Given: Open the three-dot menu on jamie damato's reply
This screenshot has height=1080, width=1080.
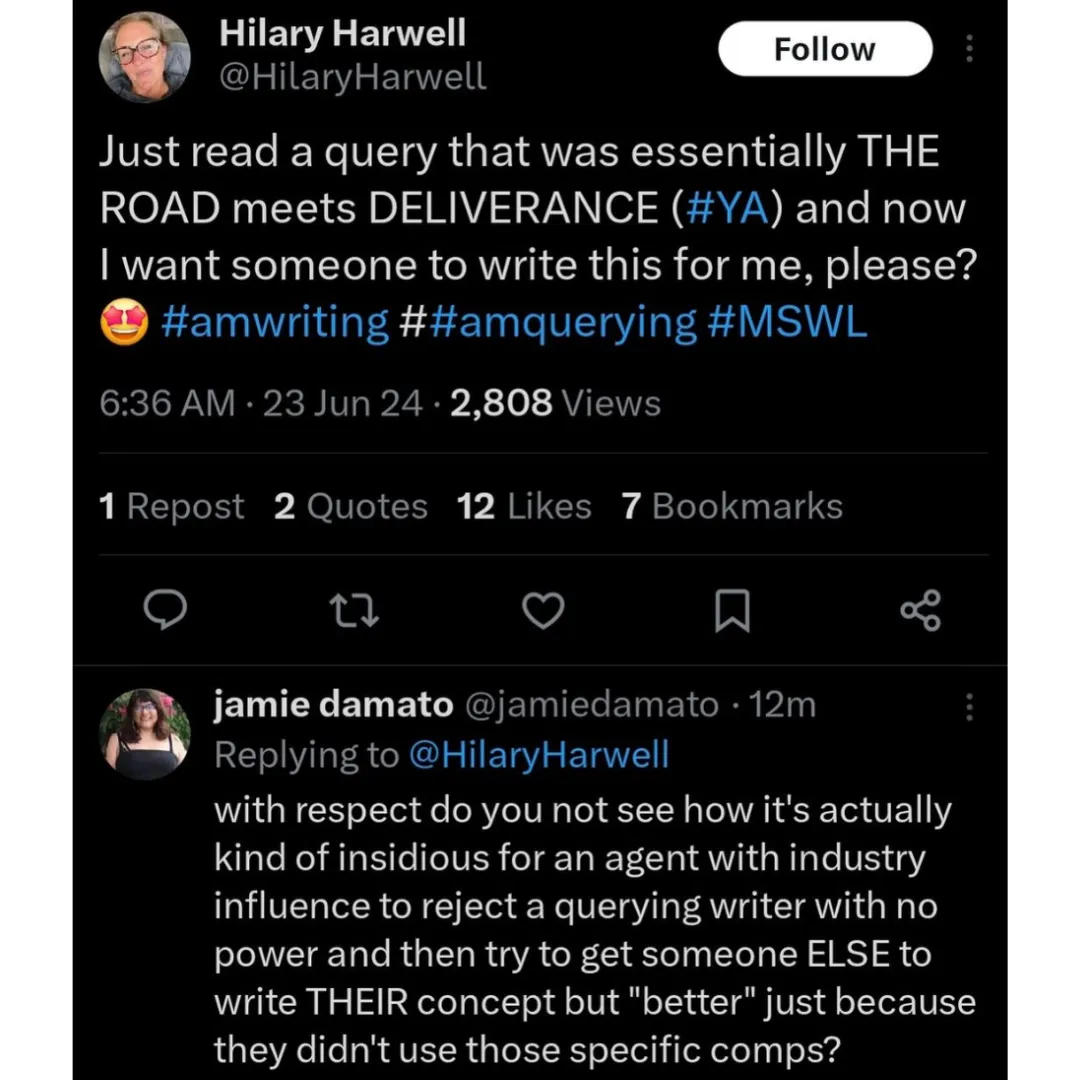Looking at the screenshot, I should point(970,707).
